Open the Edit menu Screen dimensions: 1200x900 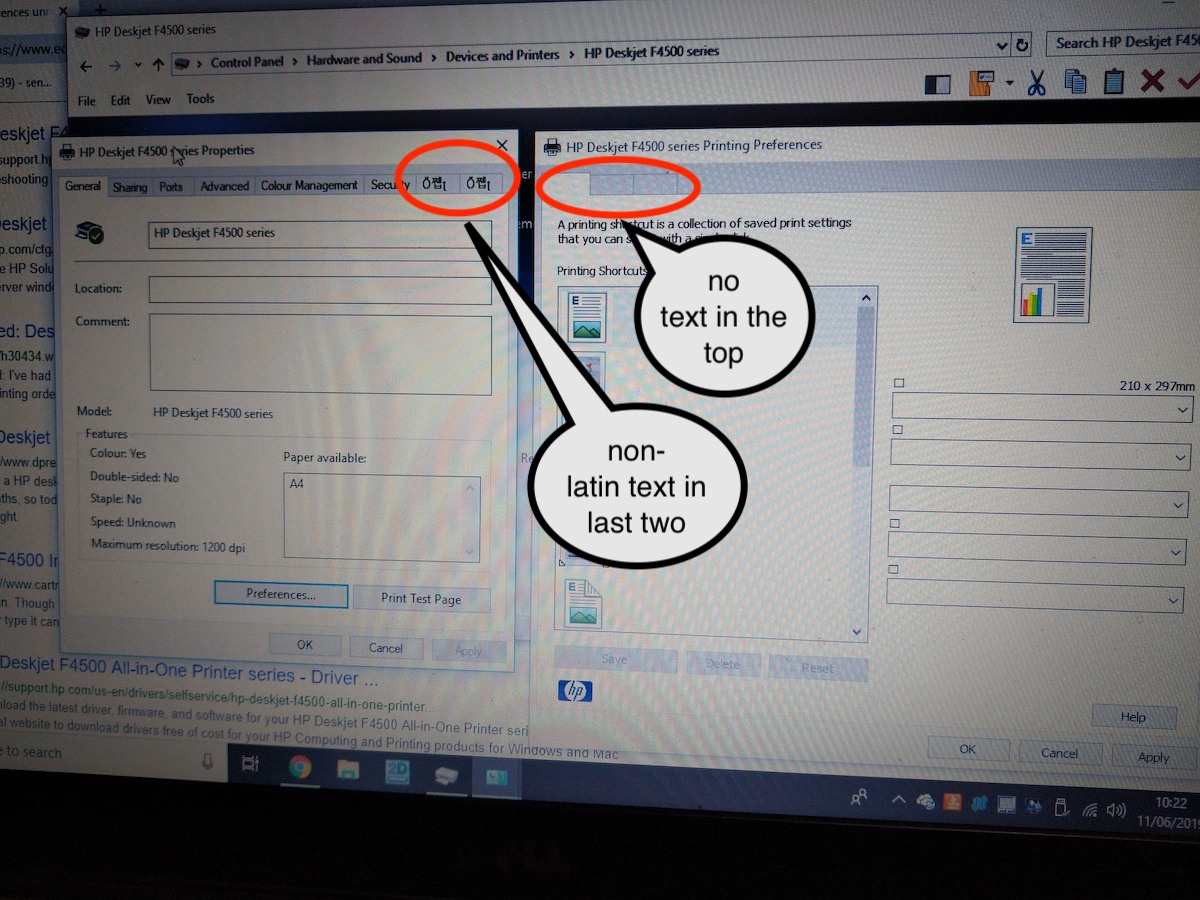pyautogui.click(x=120, y=100)
